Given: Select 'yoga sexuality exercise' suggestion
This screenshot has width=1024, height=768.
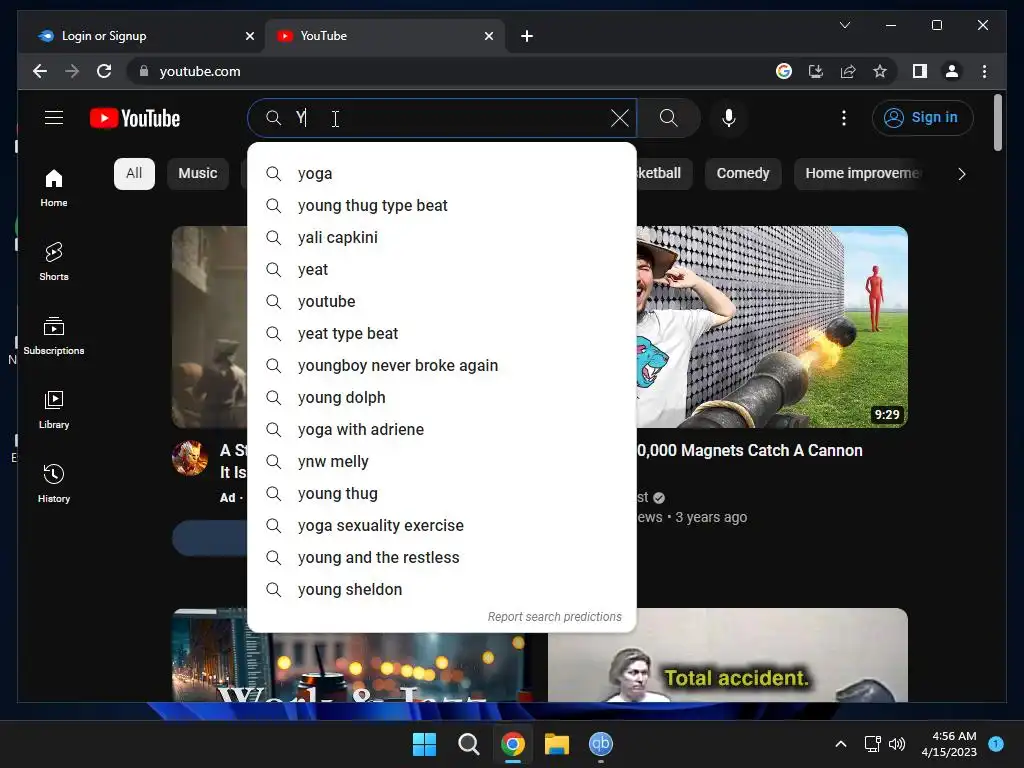Looking at the screenshot, I should (442, 526).
